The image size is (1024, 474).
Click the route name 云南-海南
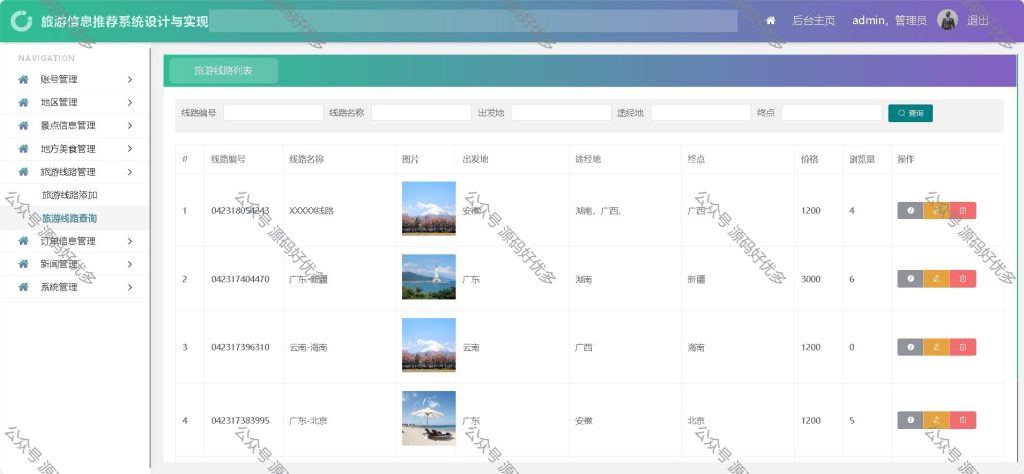point(308,347)
